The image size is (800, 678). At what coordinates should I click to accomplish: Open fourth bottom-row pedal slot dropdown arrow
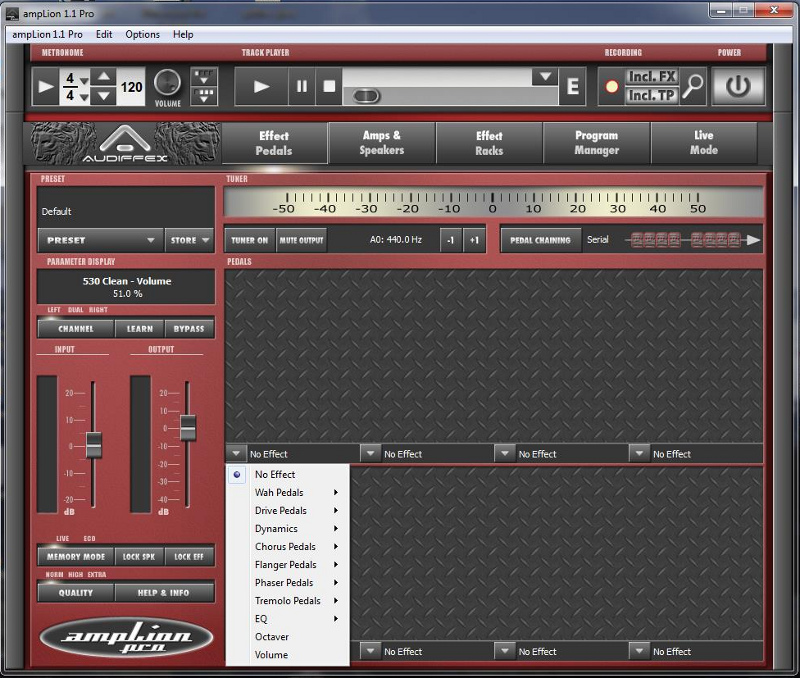tap(639, 651)
